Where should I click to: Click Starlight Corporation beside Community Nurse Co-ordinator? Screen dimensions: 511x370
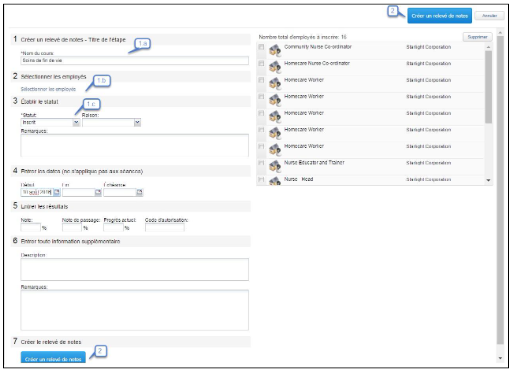click(x=428, y=47)
